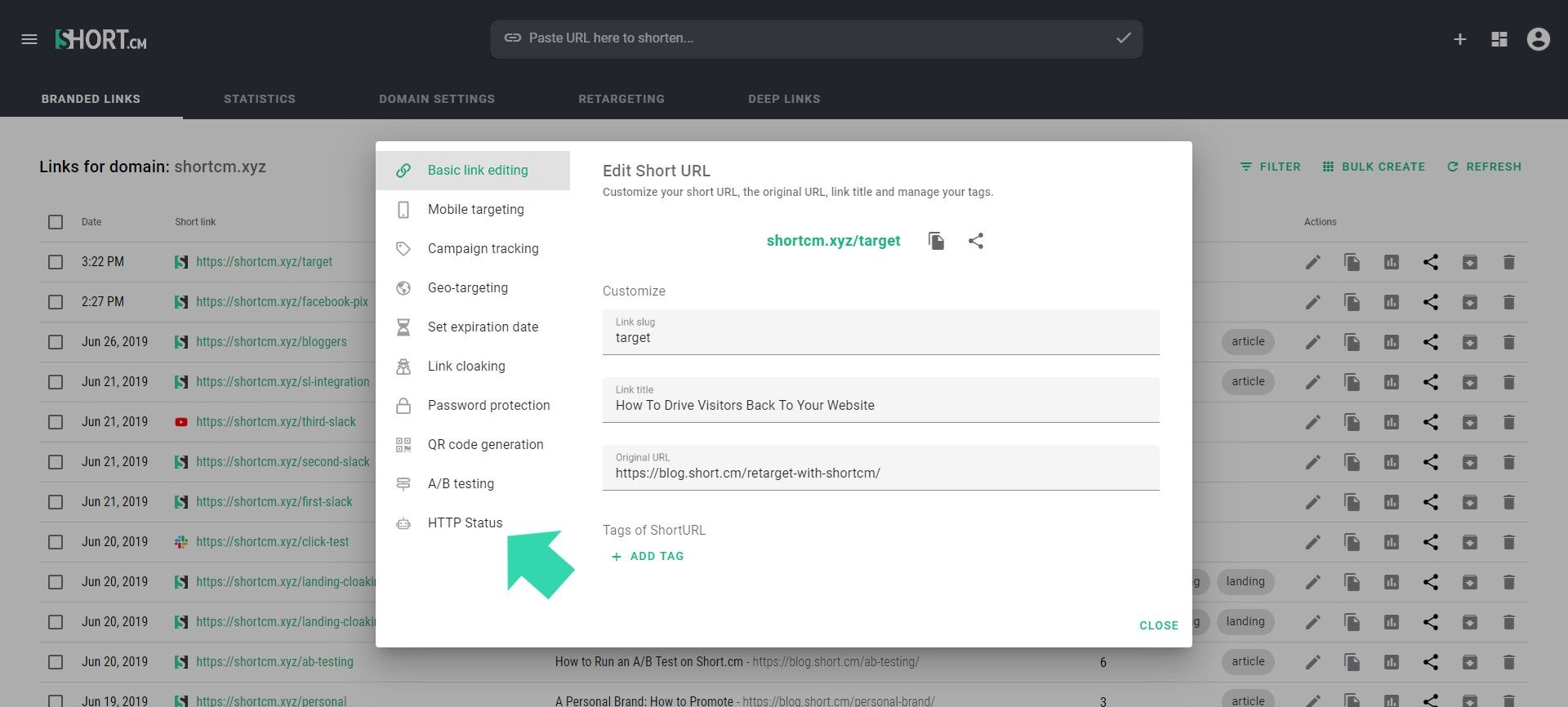Open A/B testing option
The image size is (1568, 707).
coord(473,484)
